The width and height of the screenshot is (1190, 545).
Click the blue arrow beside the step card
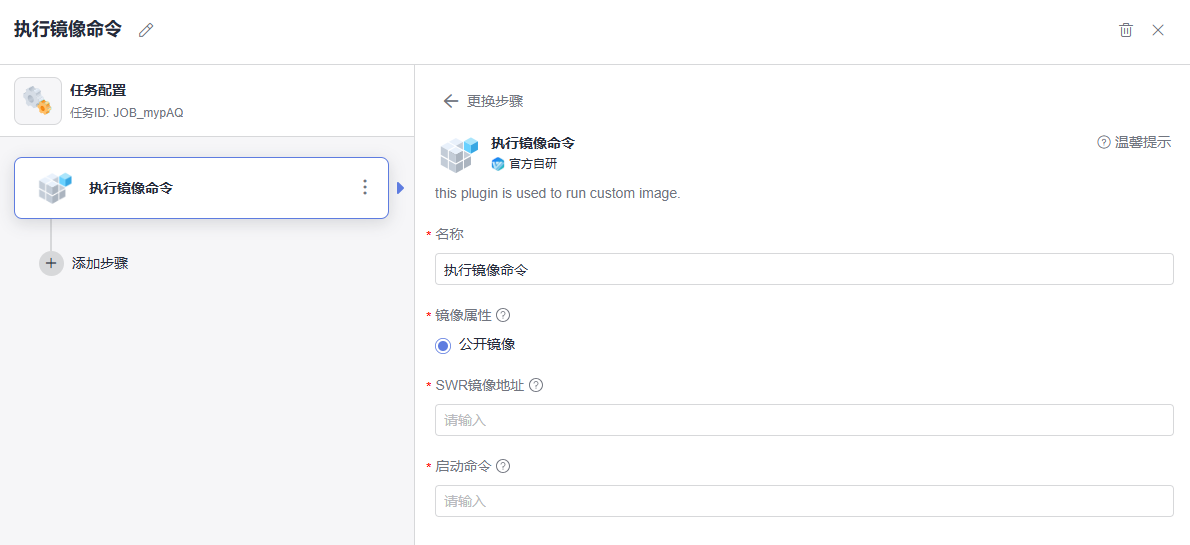point(401,188)
